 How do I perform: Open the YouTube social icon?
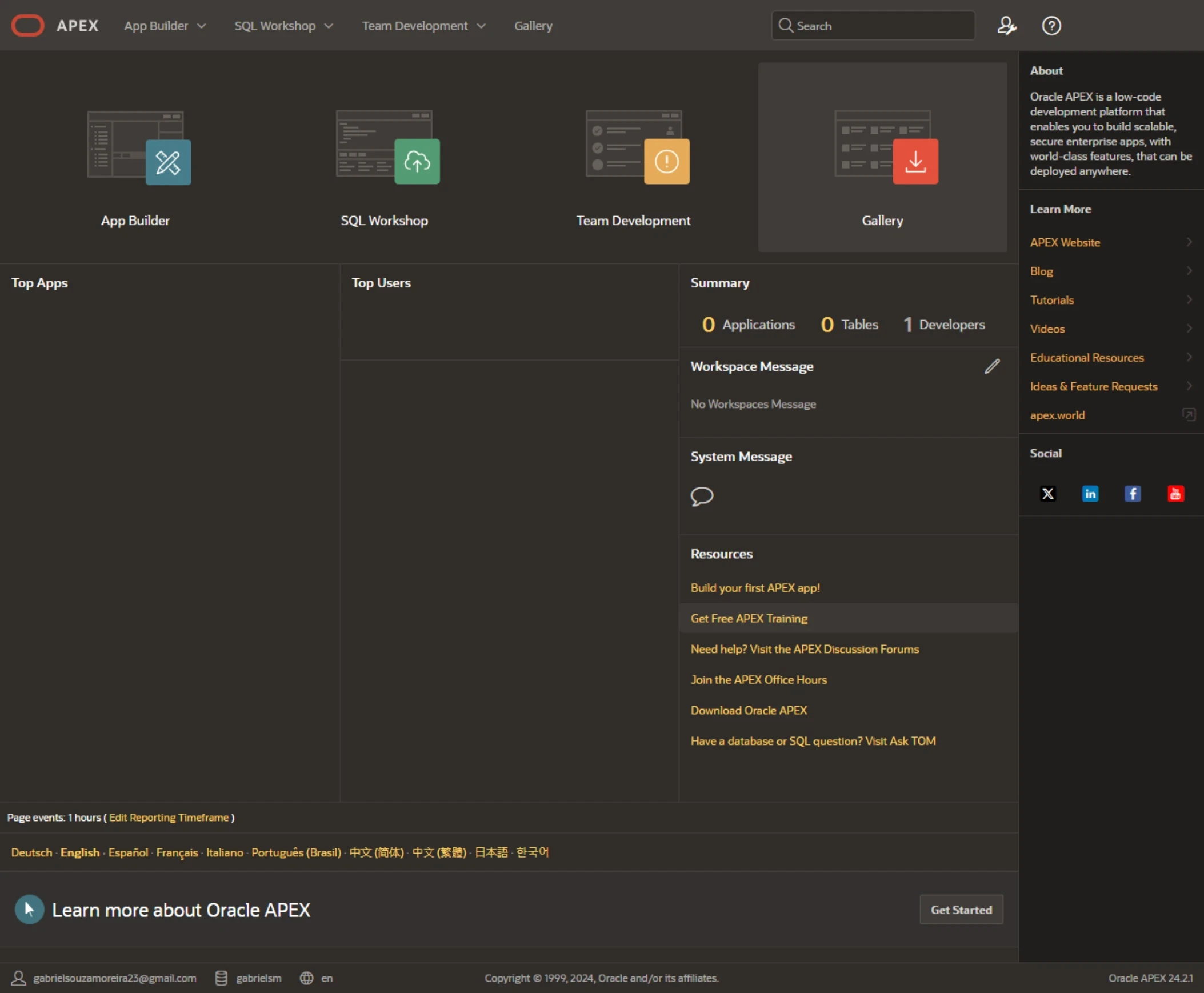pyautogui.click(x=1175, y=494)
